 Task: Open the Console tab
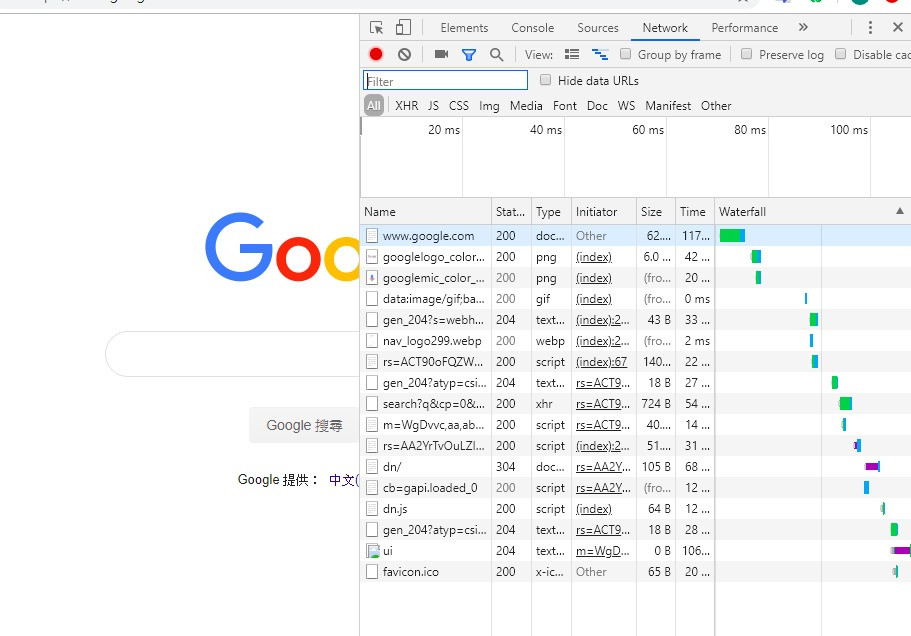[532, 28]
